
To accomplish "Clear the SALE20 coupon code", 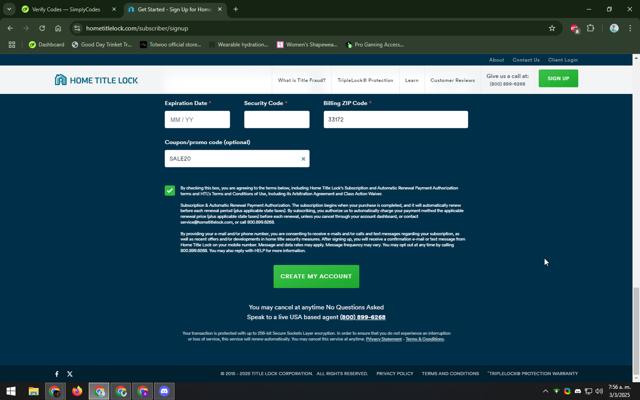I will [303, 159].
